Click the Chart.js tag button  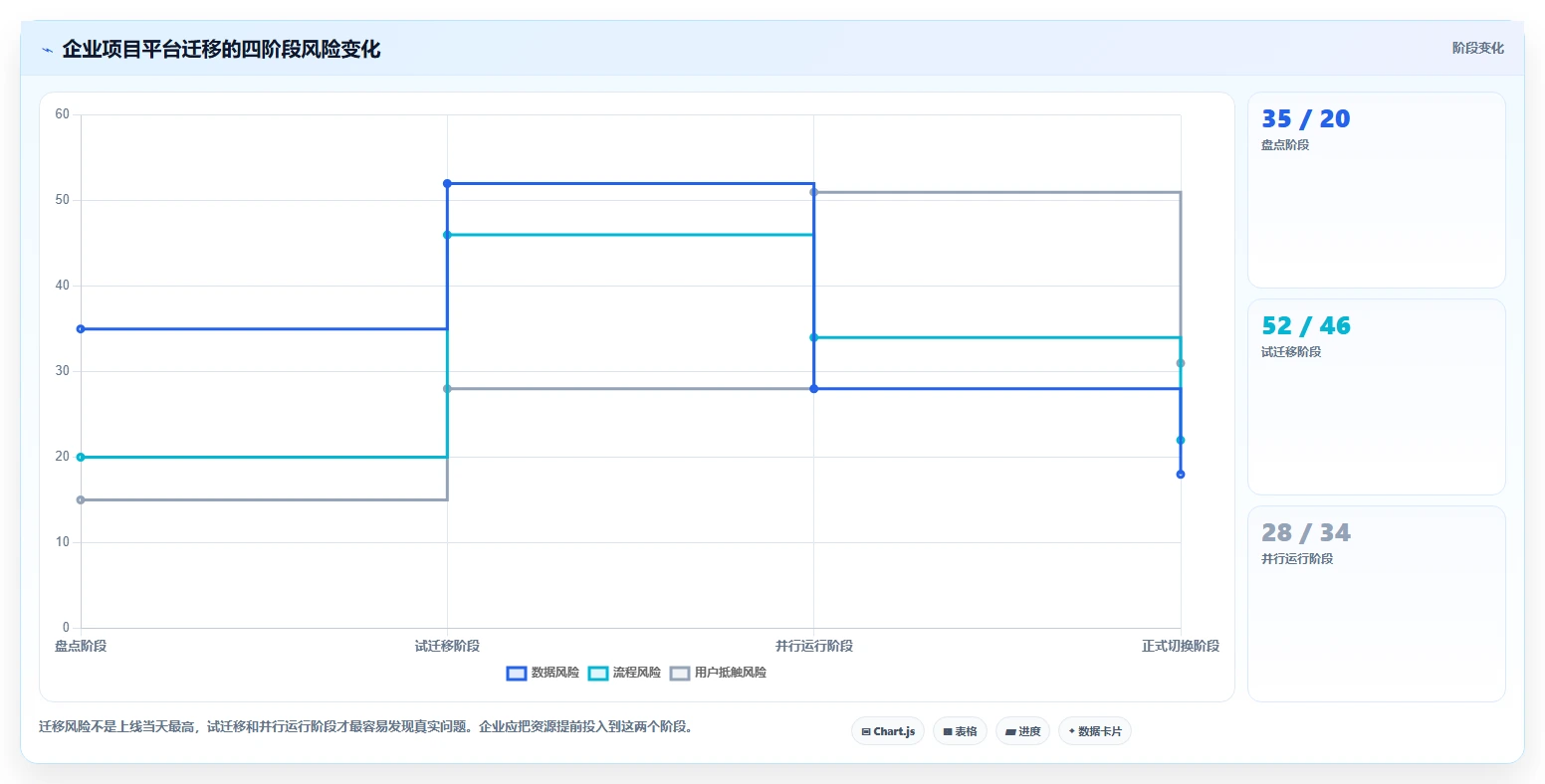[x=888, y=731]
